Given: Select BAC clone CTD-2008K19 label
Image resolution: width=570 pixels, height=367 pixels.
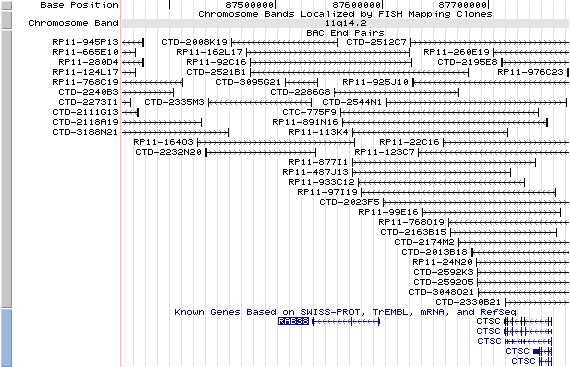Looking at the screenshot, I should (194, 42).
